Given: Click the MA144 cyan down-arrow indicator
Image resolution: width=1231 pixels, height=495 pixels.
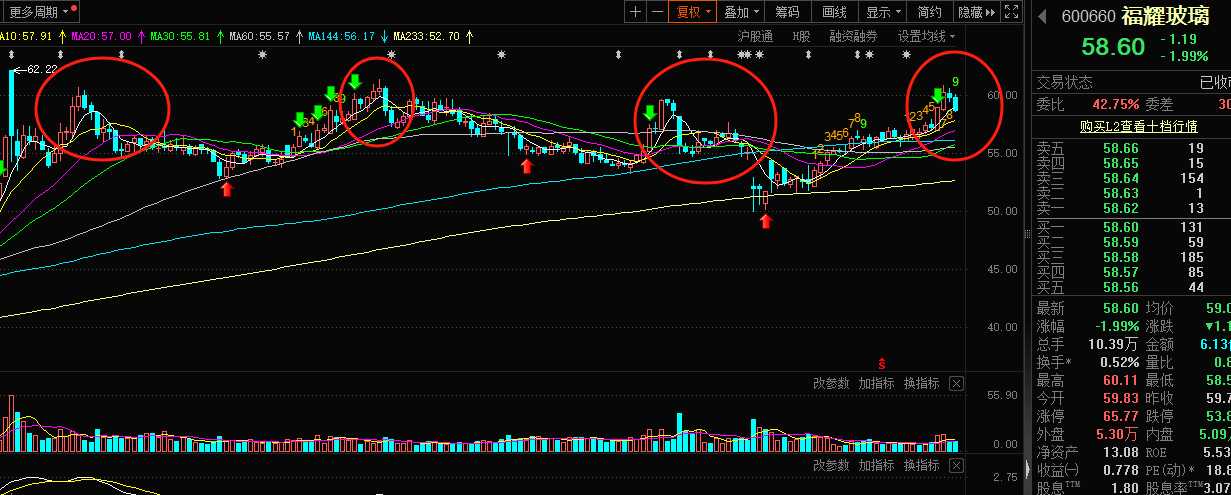Looking at the screenshot, I should (x=384, y=36).
